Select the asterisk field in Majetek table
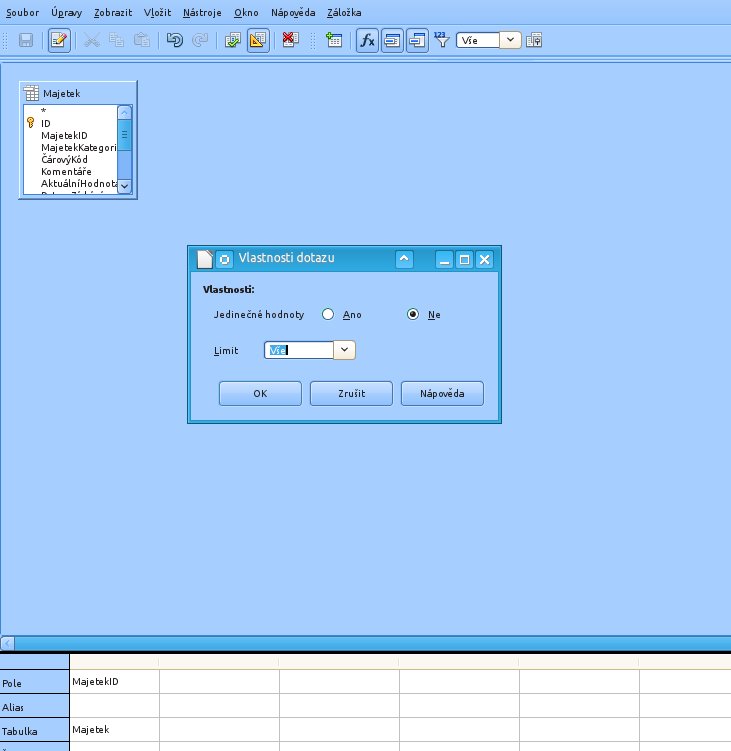731x751 pixels. (x=44, y=111)
